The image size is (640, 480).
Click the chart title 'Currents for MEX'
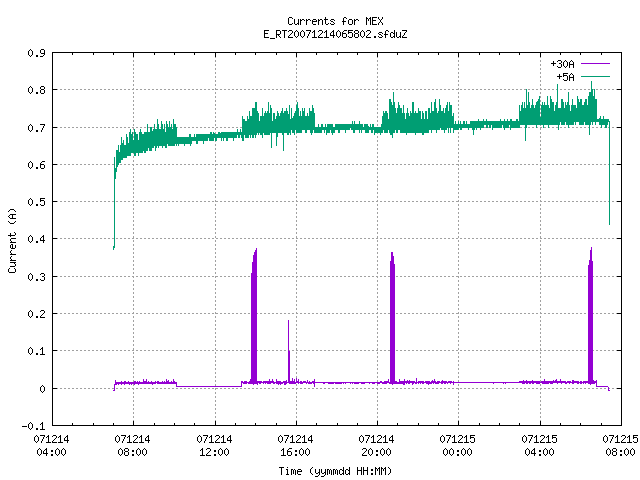[x=335, y=21]
